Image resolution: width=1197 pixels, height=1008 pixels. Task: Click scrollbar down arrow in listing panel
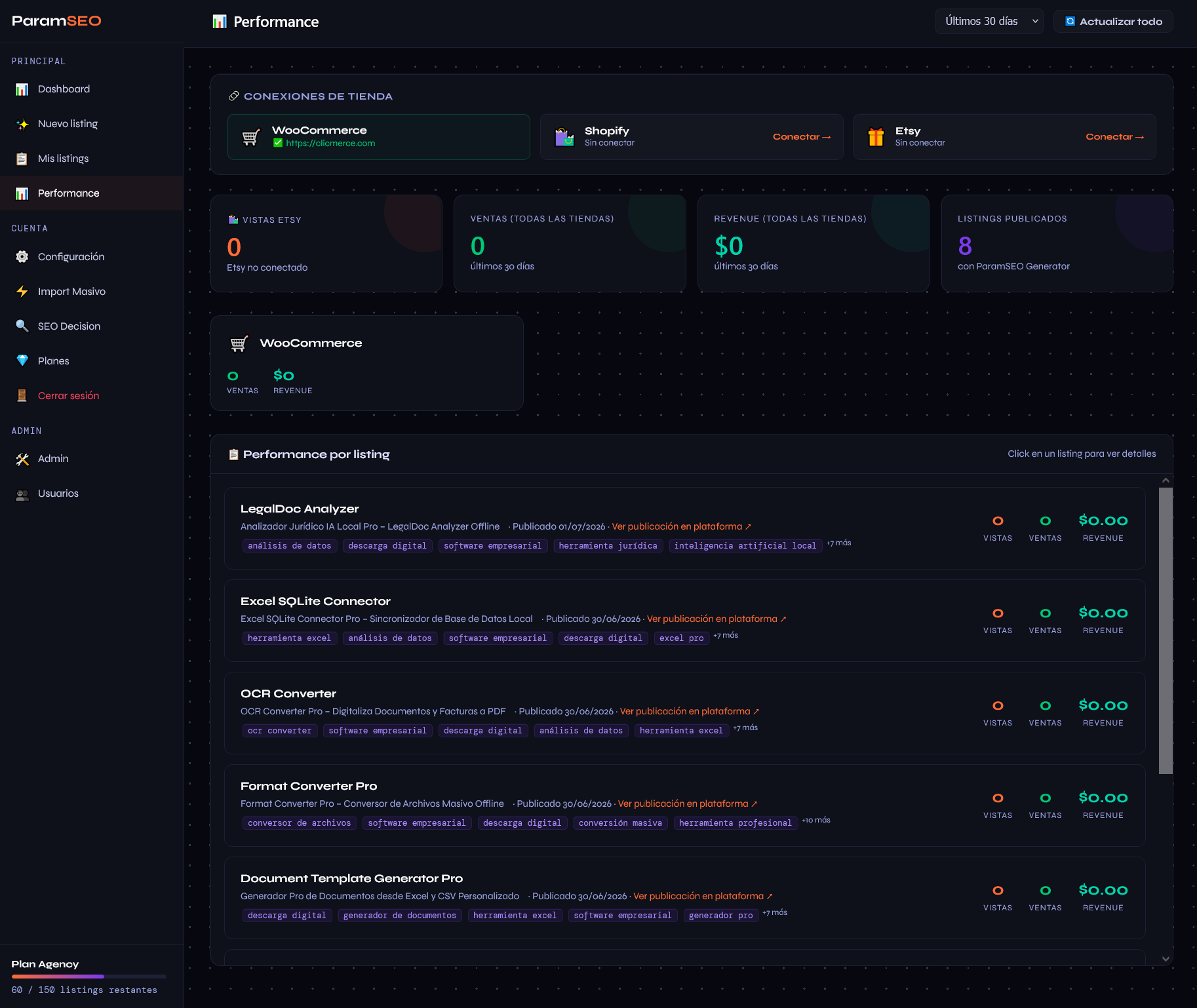[x=1166, y=958]
